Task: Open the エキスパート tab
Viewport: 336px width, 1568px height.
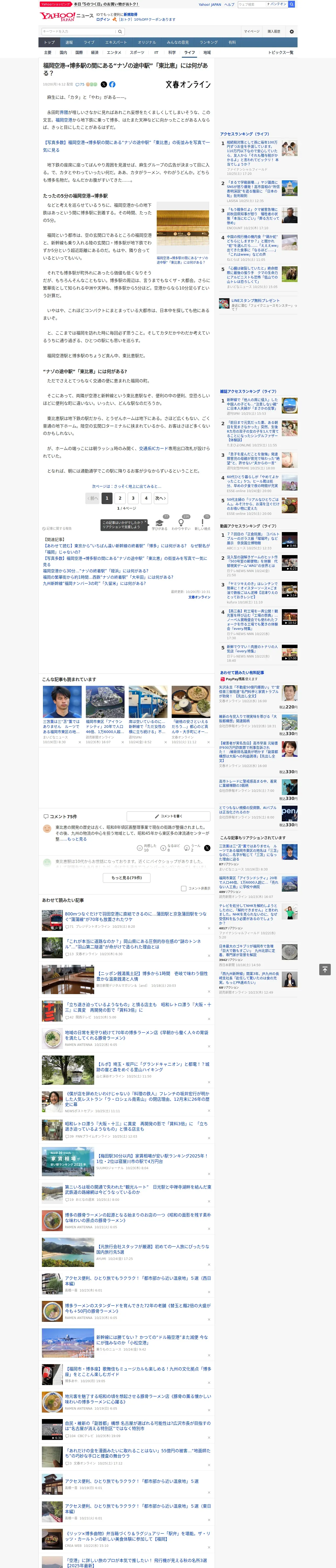Action: (x=116, y=43)
